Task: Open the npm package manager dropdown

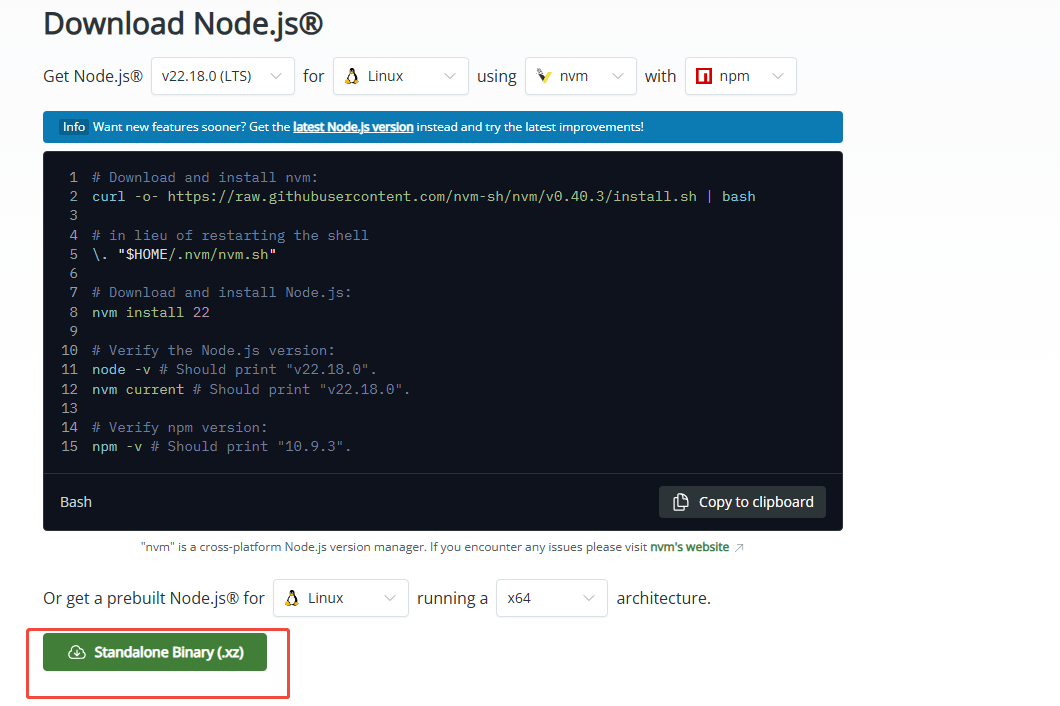Action: 740,76
